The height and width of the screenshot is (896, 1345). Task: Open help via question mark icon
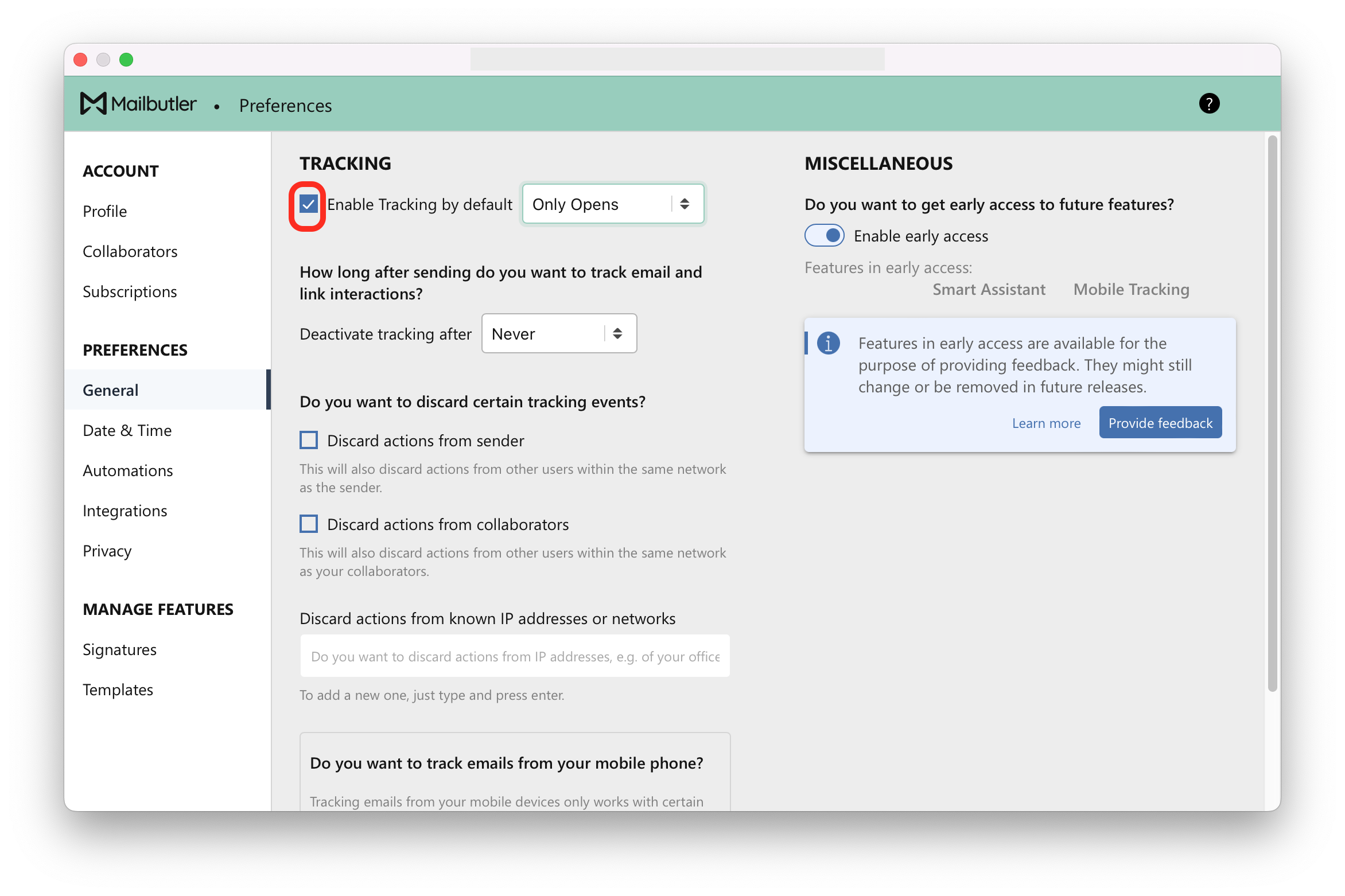pos(1209,104)
